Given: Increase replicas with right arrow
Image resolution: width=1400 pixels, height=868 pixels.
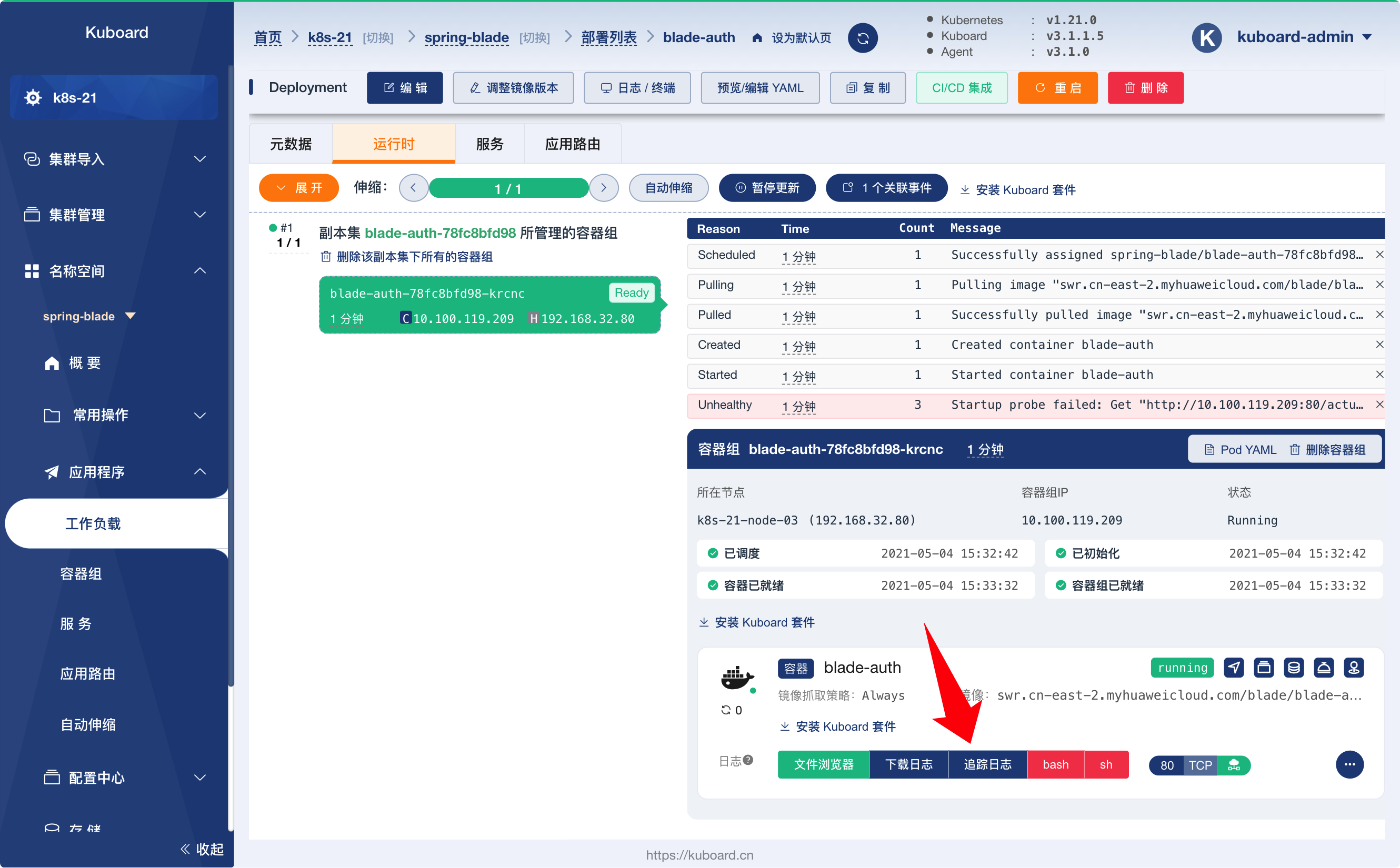Looking at the screenshot, I should click(x=604, y=188).
